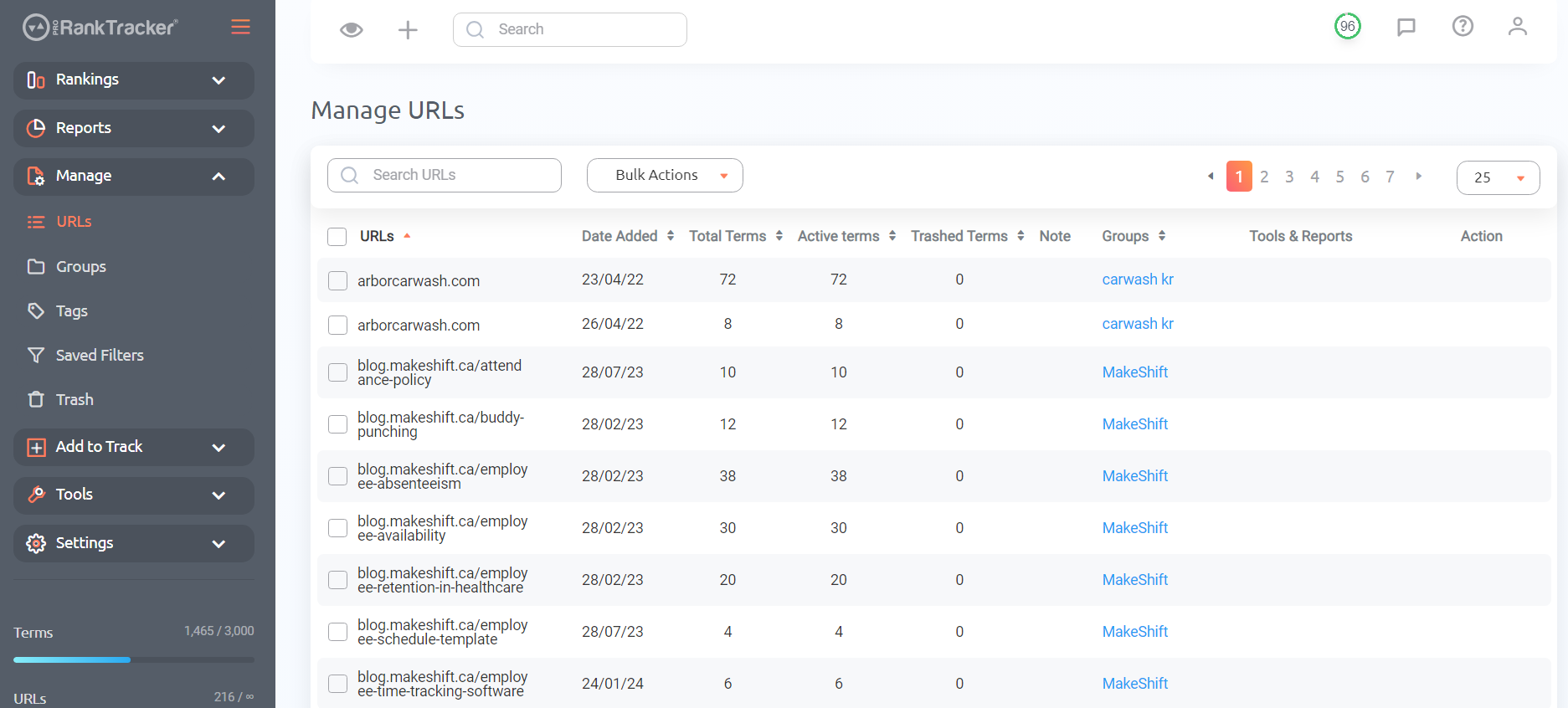Click the Tools wrench icon
Image resolution: width=1568 pixels, height=708 pixels.
36,495
